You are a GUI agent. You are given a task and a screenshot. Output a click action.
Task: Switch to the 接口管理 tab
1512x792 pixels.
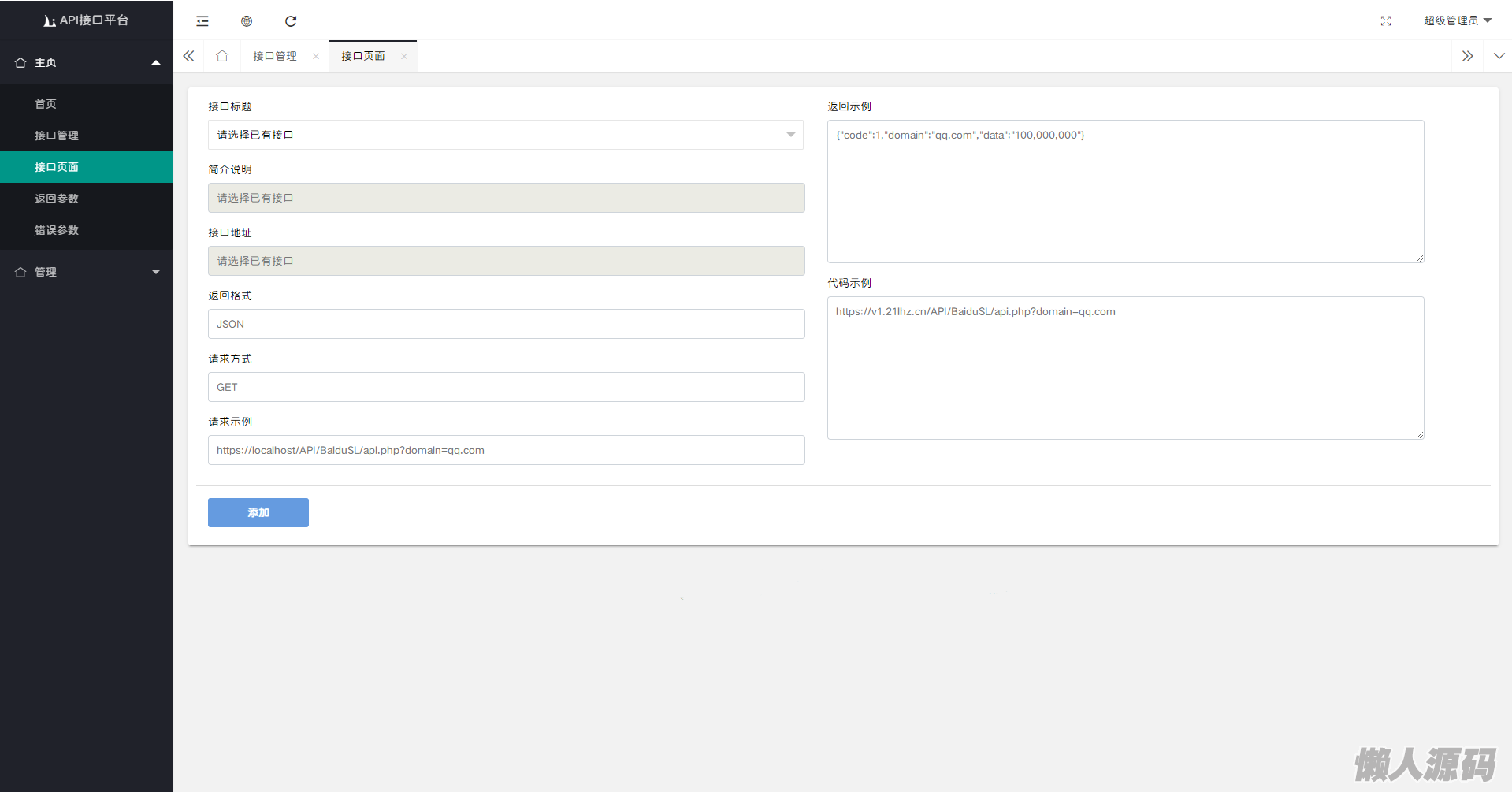pyautogui.click(x=274, y=56)
